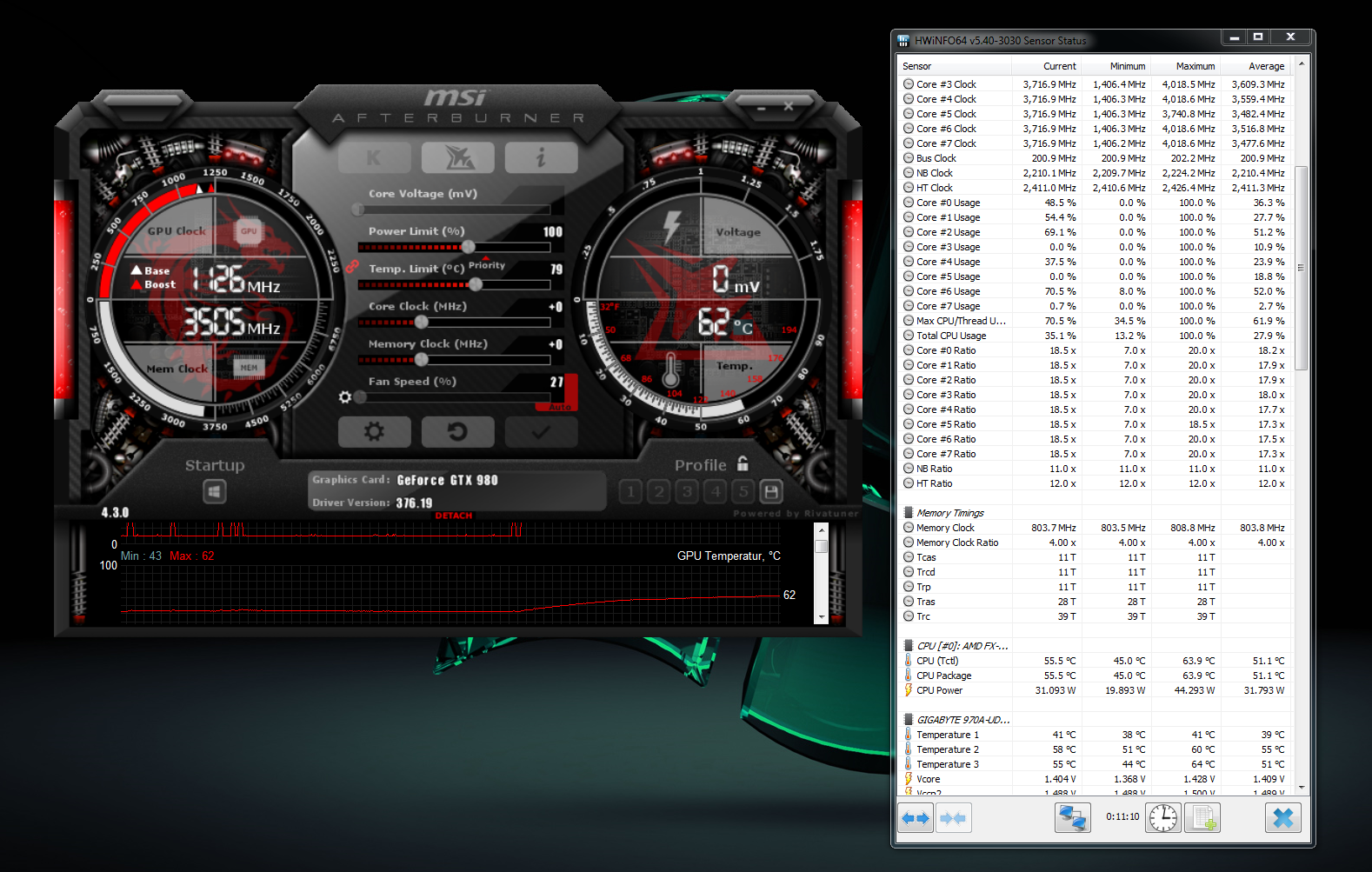Select the CPU [#0]: AMD FX section header

point(1095,646)
